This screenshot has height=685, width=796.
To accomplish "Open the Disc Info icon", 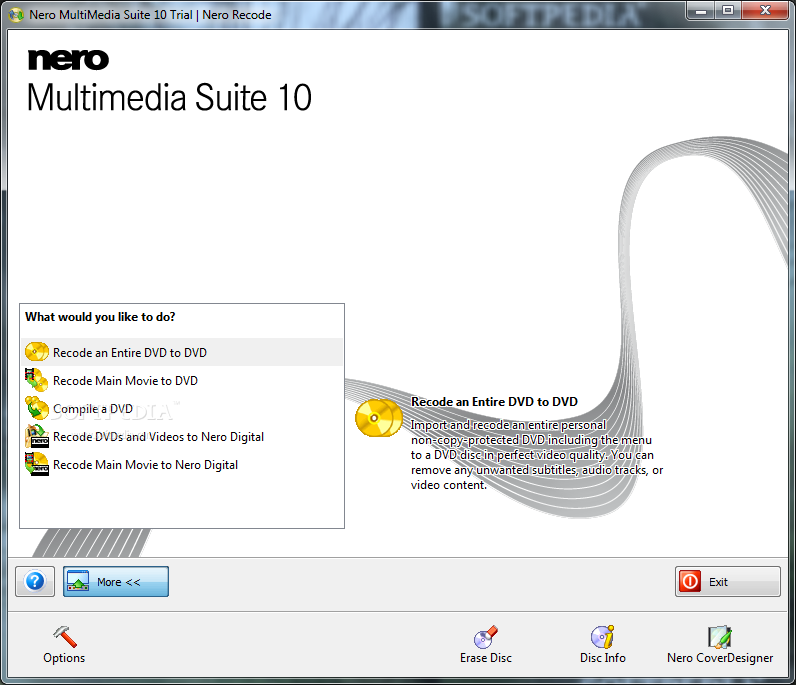I will [603, 637].
